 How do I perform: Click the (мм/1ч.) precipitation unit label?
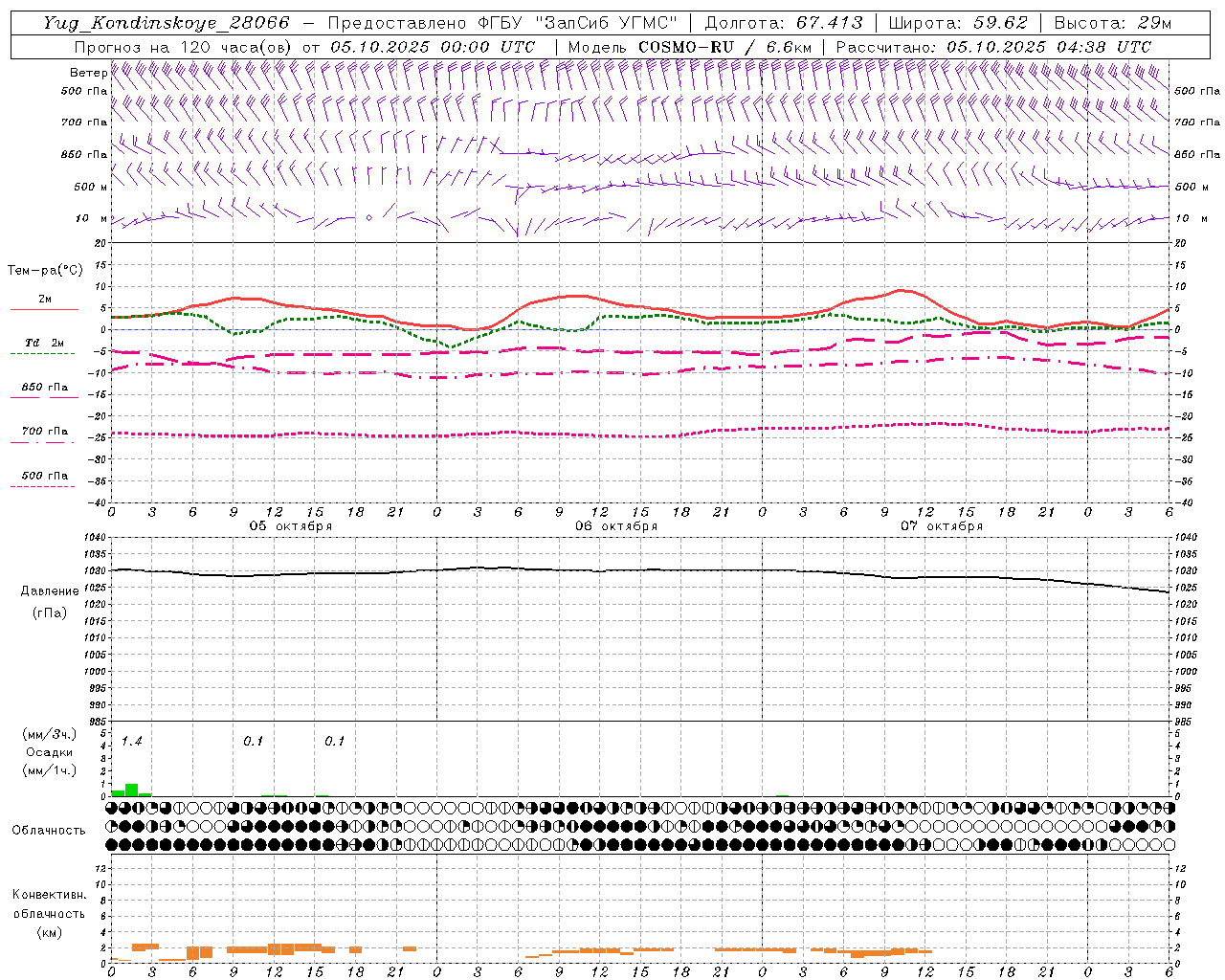50,770
